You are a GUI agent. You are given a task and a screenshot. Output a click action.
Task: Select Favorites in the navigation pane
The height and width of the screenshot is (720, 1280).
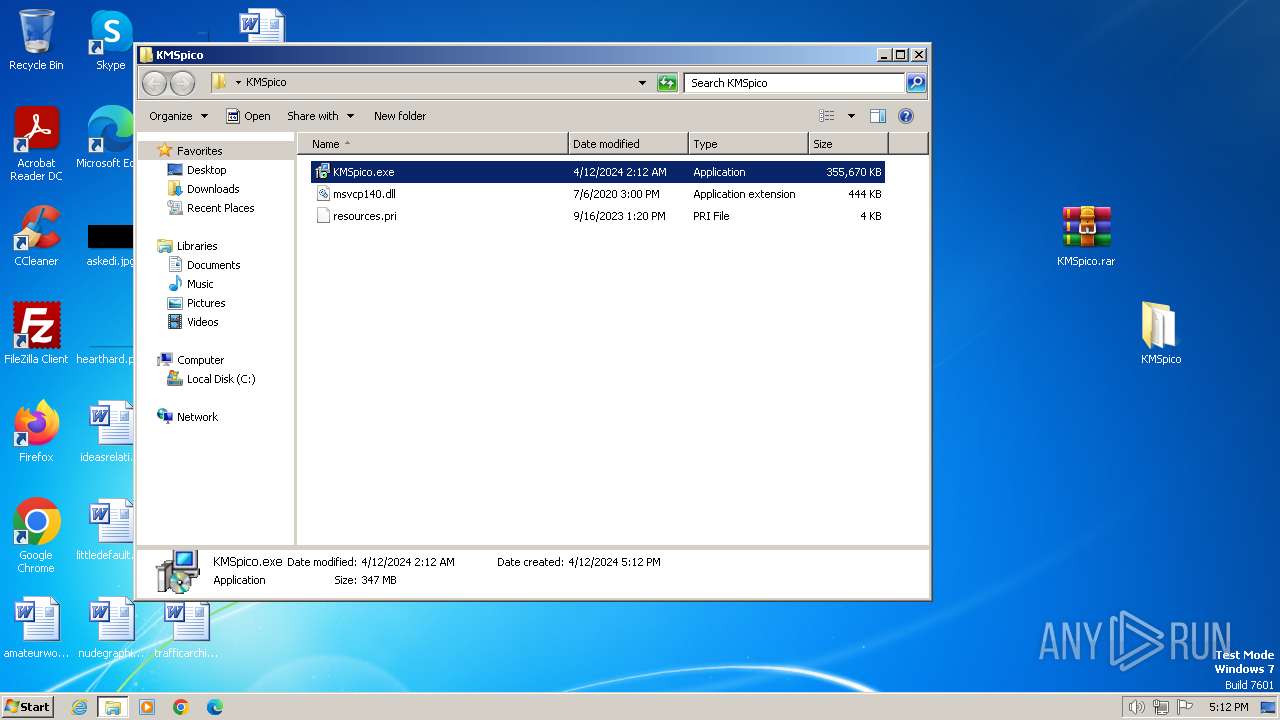point(199,151)
